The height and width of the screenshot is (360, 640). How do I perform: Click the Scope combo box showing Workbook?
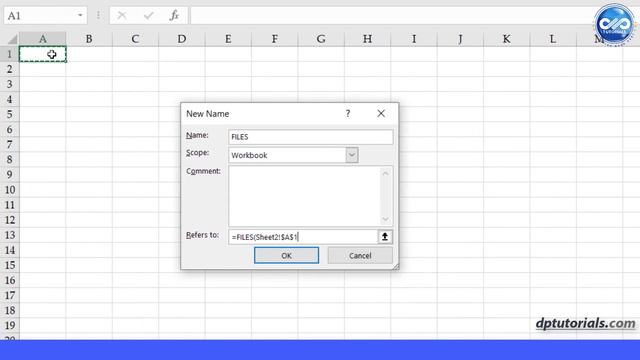293,155
